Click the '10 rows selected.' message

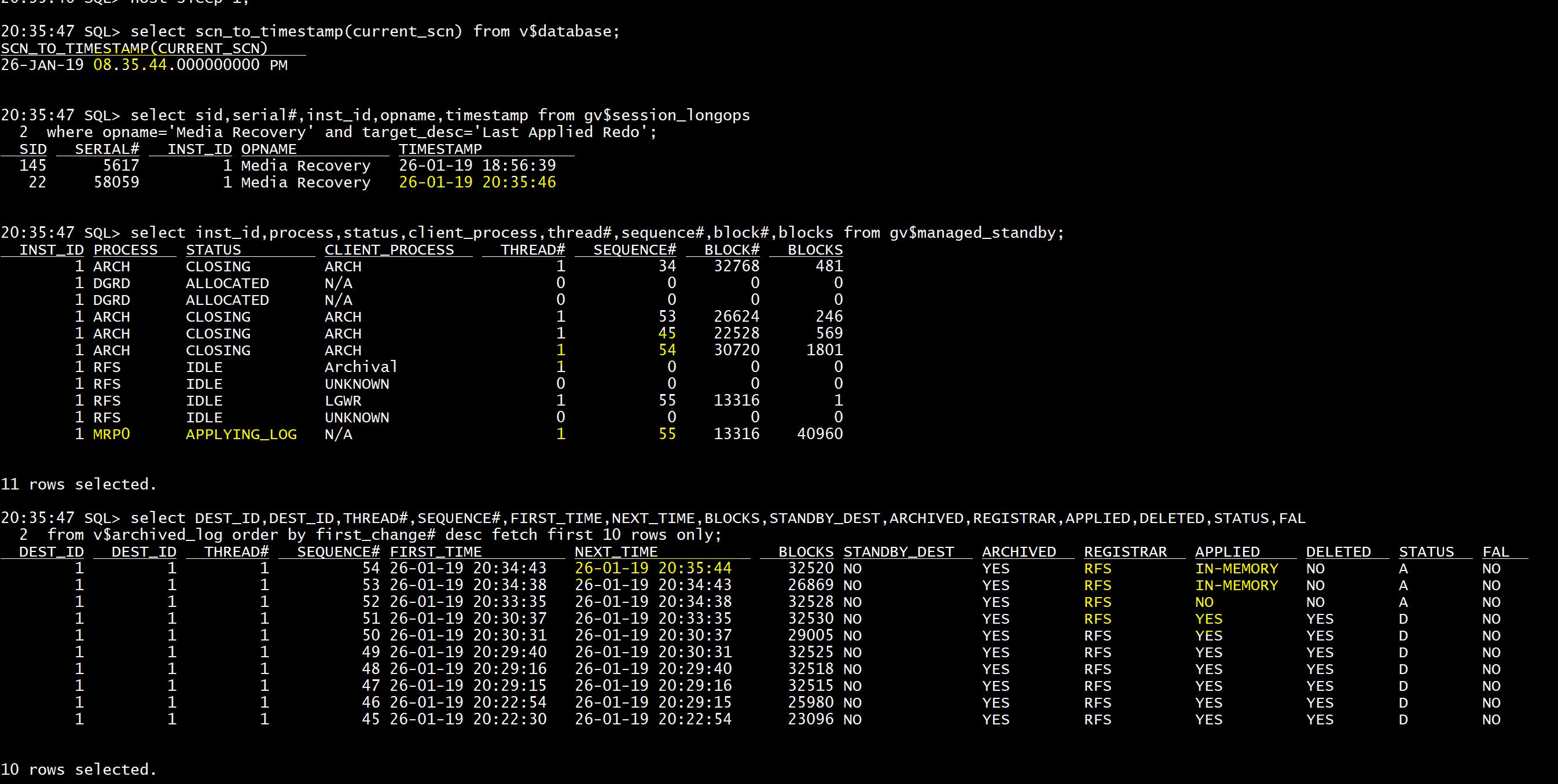click(x=79, y=770)
